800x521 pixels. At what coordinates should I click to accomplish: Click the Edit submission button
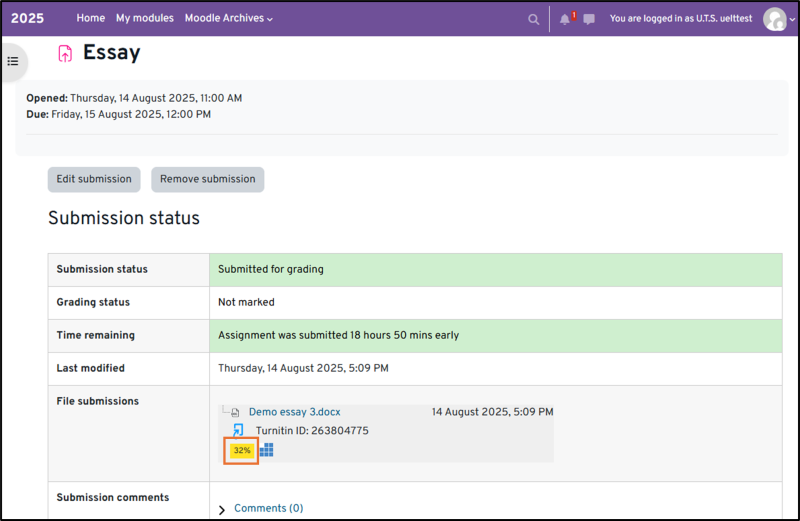94,179
